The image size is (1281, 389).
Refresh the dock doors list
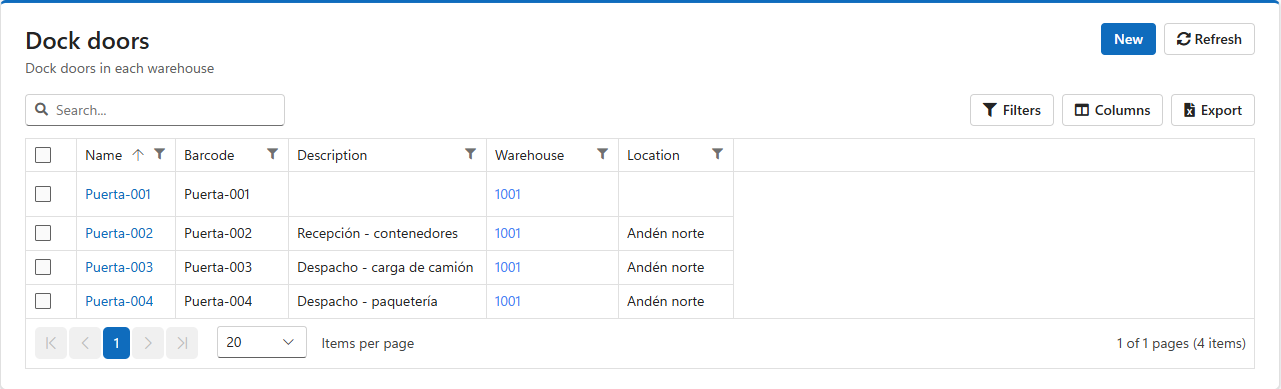(1209, 39)
